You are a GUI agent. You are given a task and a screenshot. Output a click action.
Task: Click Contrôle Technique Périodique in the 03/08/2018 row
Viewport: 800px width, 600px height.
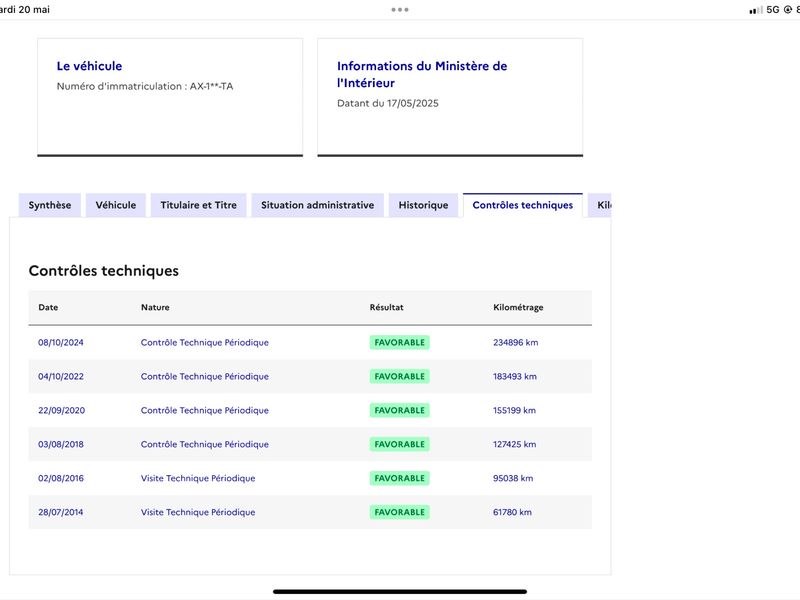click(205, 444)
